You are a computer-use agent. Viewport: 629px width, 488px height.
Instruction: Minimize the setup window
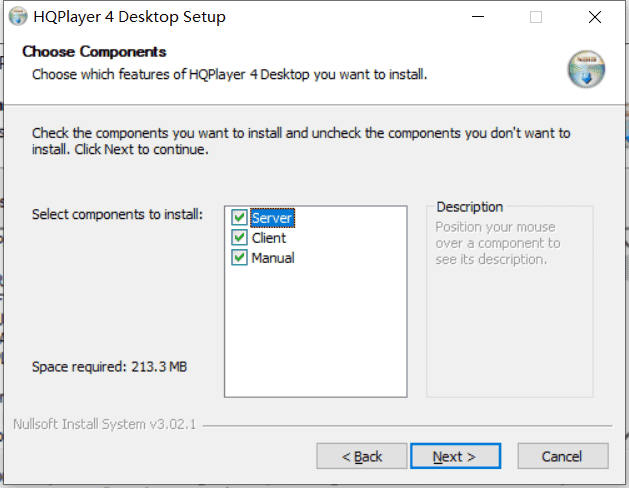(x=478, y=17)
